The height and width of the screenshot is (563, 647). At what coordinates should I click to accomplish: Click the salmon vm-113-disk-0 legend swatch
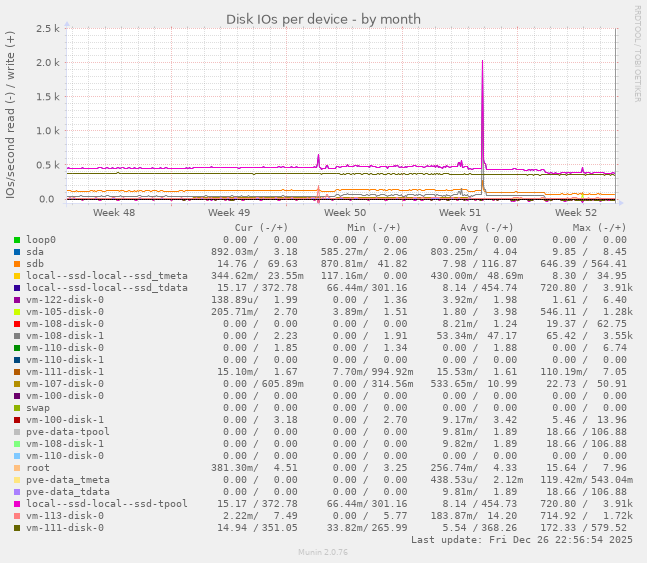click(17, 516)
